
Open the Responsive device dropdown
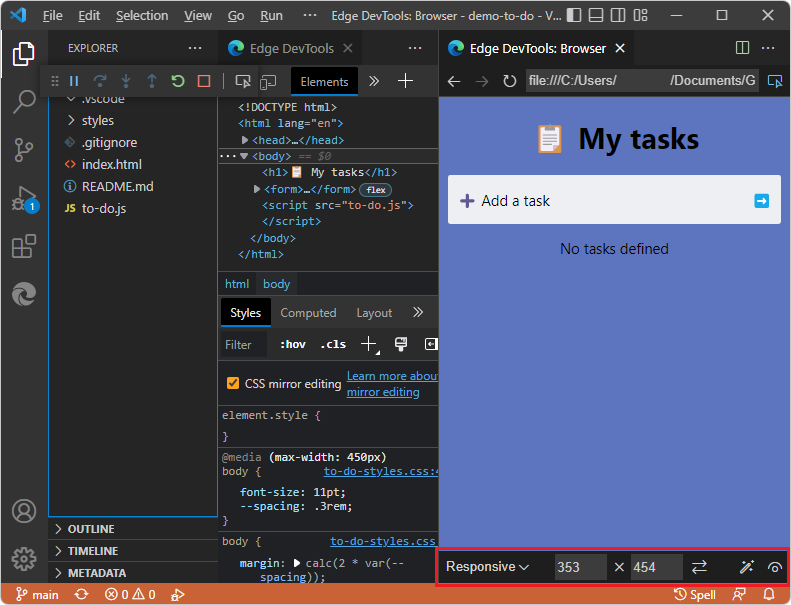point(487,567)
